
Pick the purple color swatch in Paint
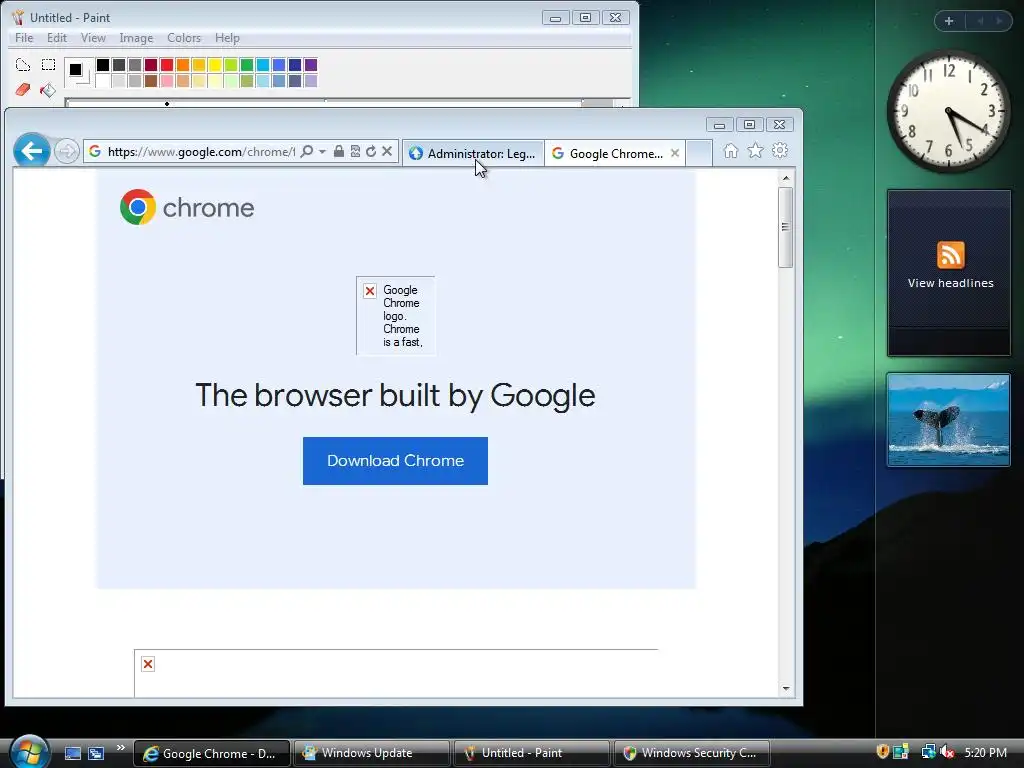tap(311, 65)
